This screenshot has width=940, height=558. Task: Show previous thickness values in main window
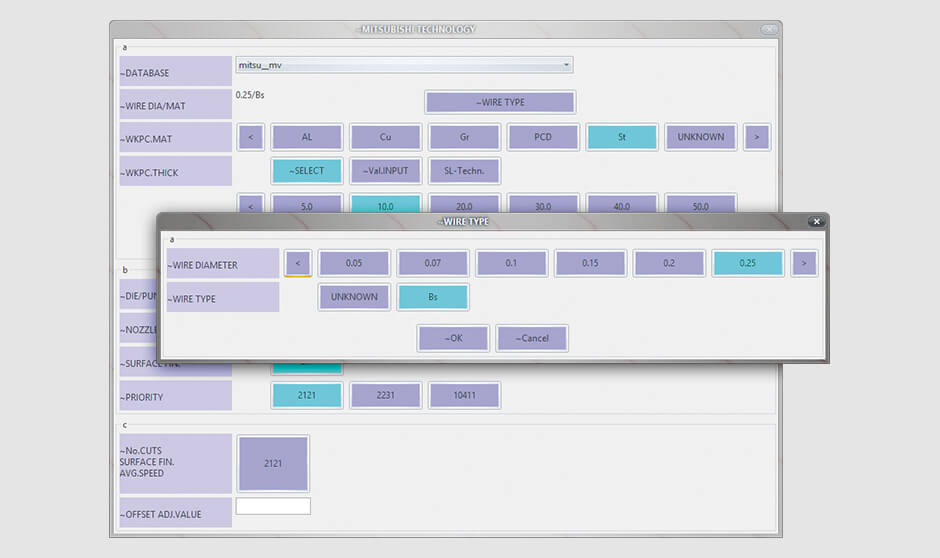pos(251,204)
